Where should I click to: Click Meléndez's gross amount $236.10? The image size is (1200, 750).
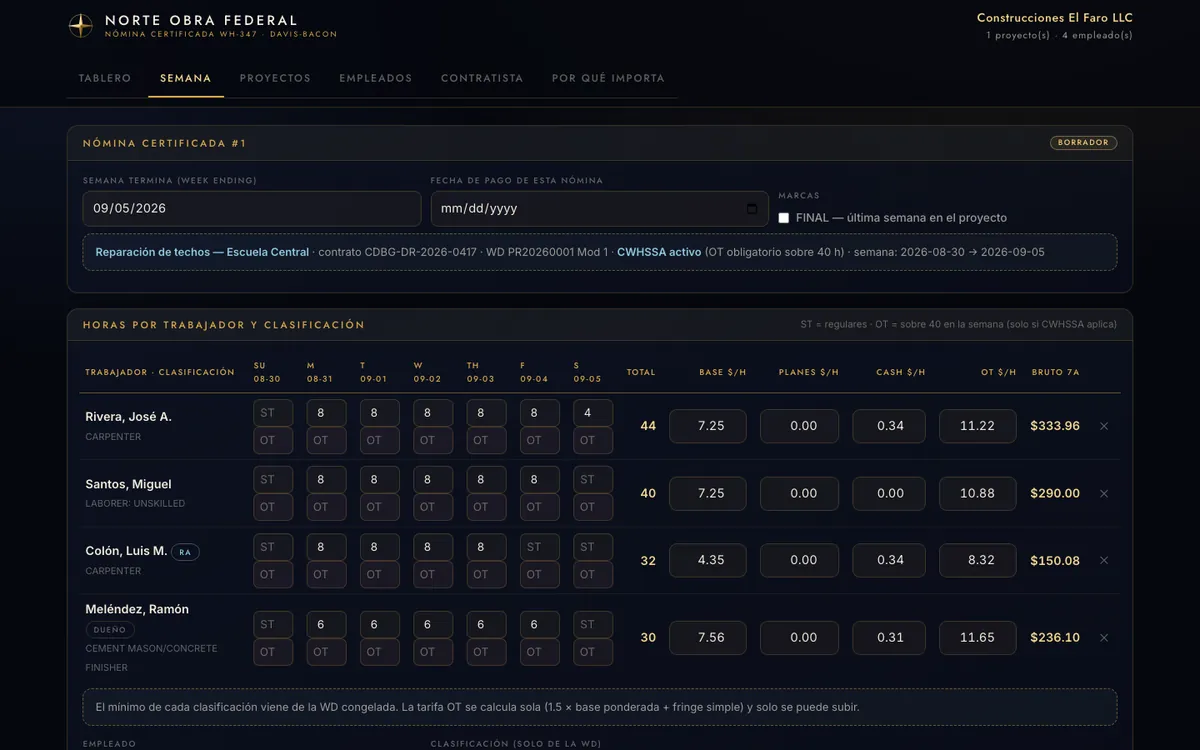pos(1055,638)
